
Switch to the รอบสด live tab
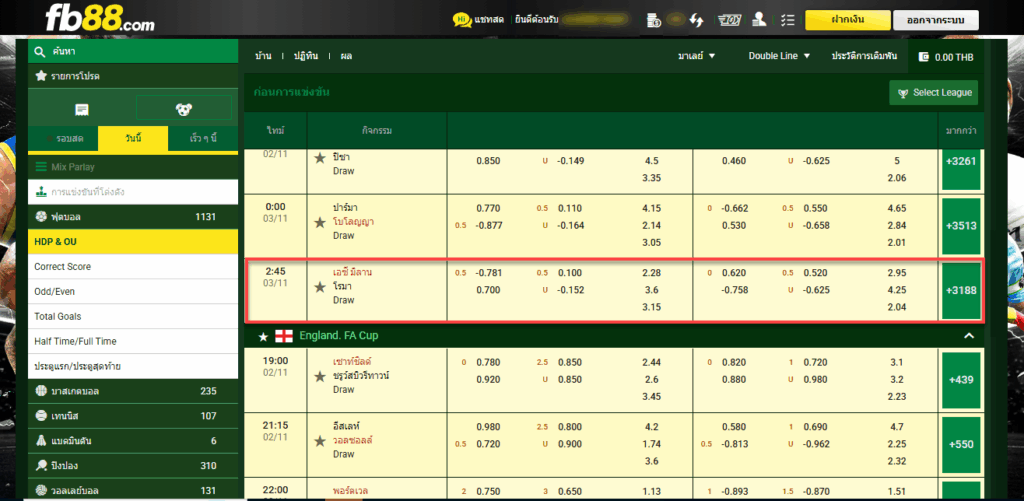point(63,138)
